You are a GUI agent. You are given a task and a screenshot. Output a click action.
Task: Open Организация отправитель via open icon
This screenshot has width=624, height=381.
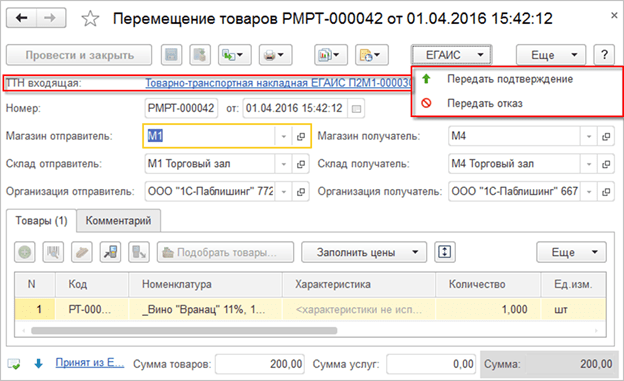(301, 191)
